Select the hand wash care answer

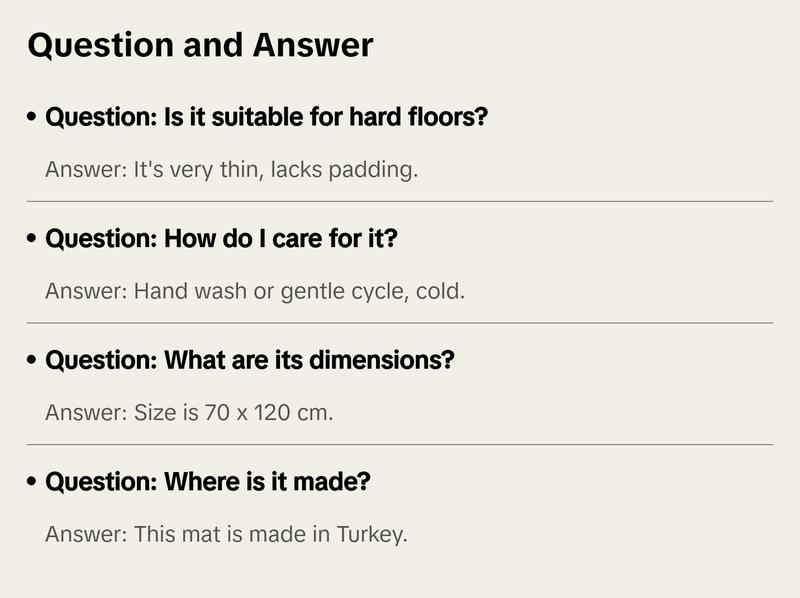point(255,292)
